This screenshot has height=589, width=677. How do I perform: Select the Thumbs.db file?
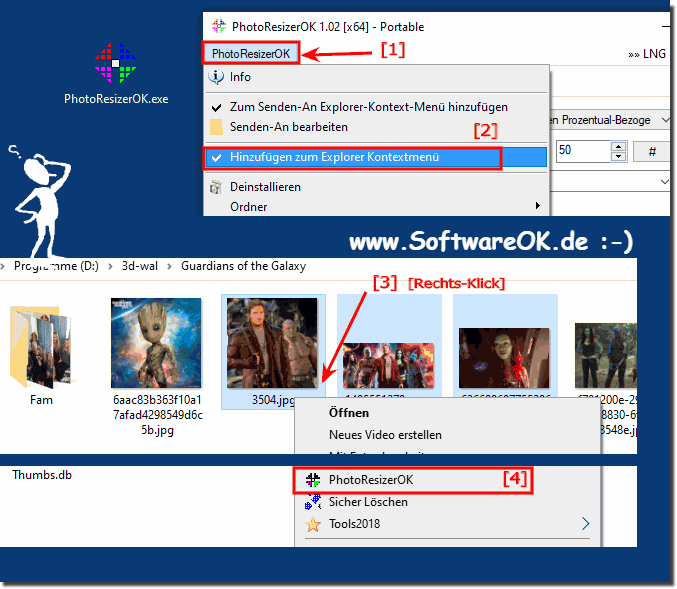42,475
